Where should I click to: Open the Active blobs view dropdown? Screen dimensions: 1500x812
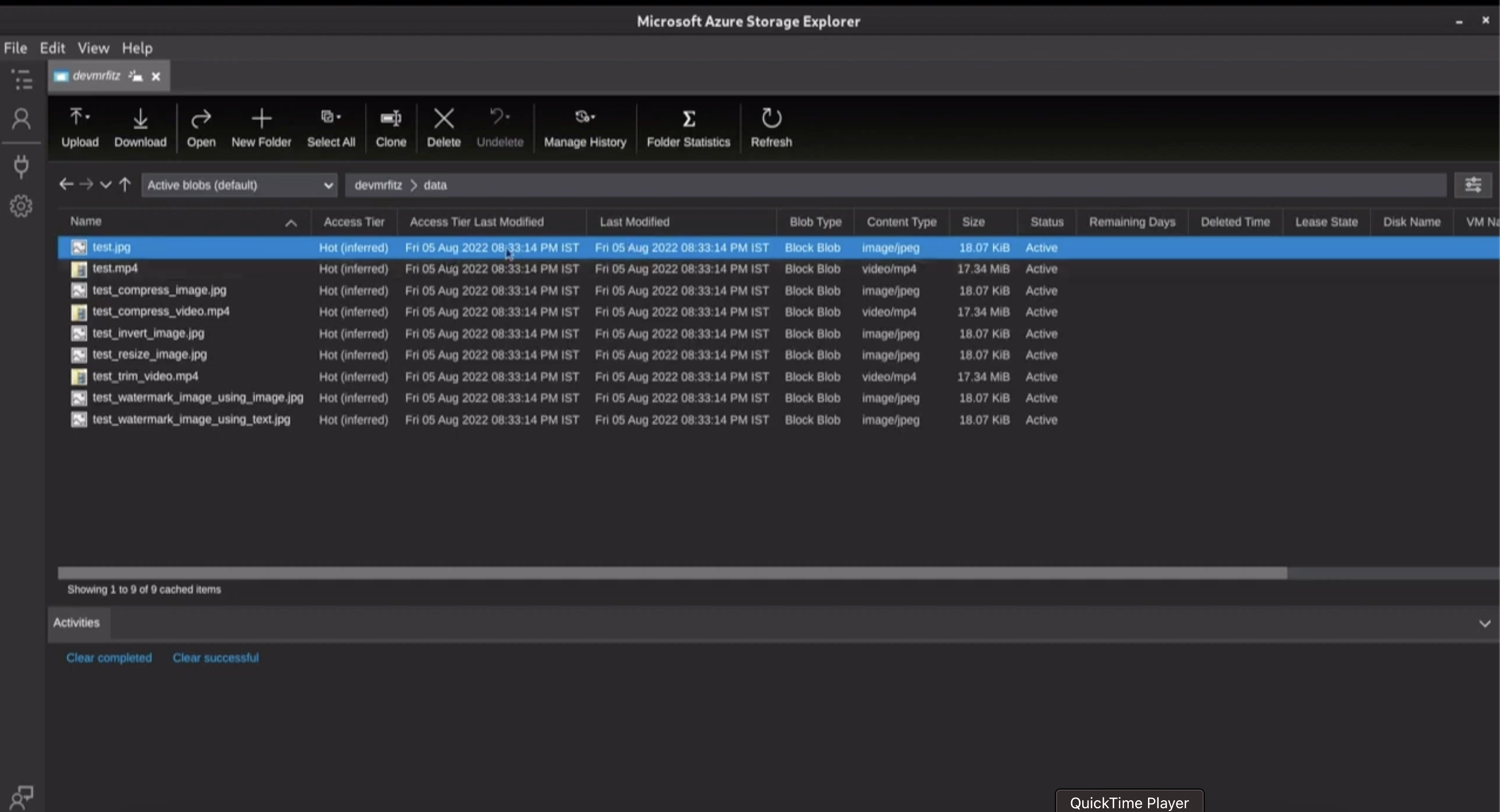(x=239, y=185)
